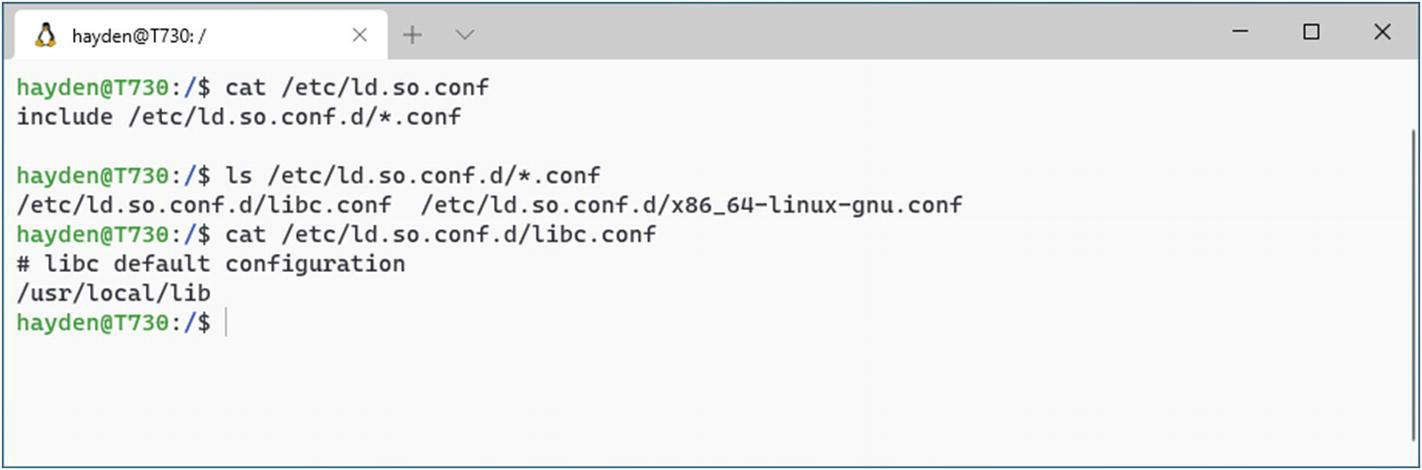Viewport: 1422px width, 470px height.
Task: Maximize the terminal window
Action: (x=1311, y=32)
